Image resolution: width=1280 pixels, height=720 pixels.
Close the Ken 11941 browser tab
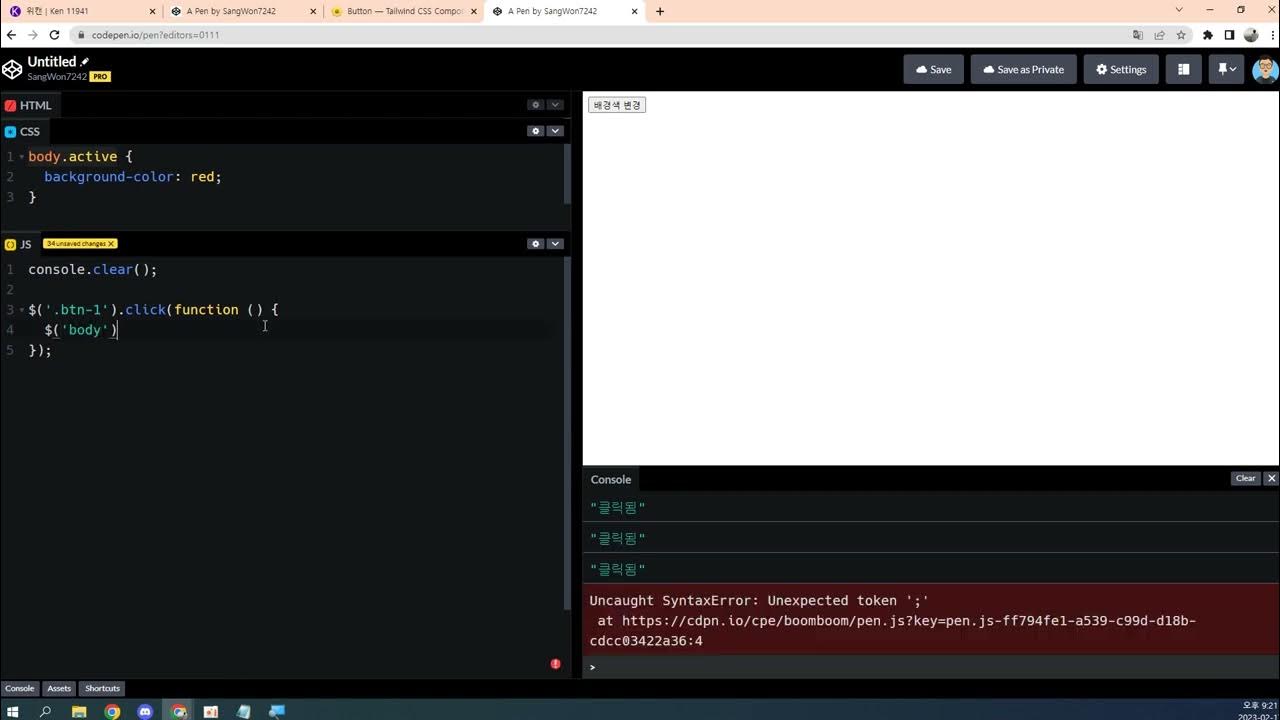[x=152, y=11]
